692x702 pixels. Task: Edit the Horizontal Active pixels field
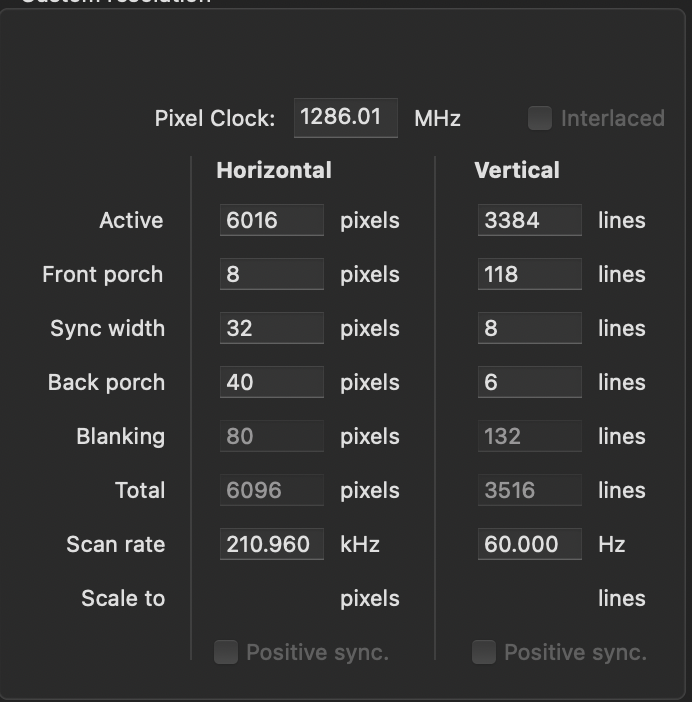271,220
